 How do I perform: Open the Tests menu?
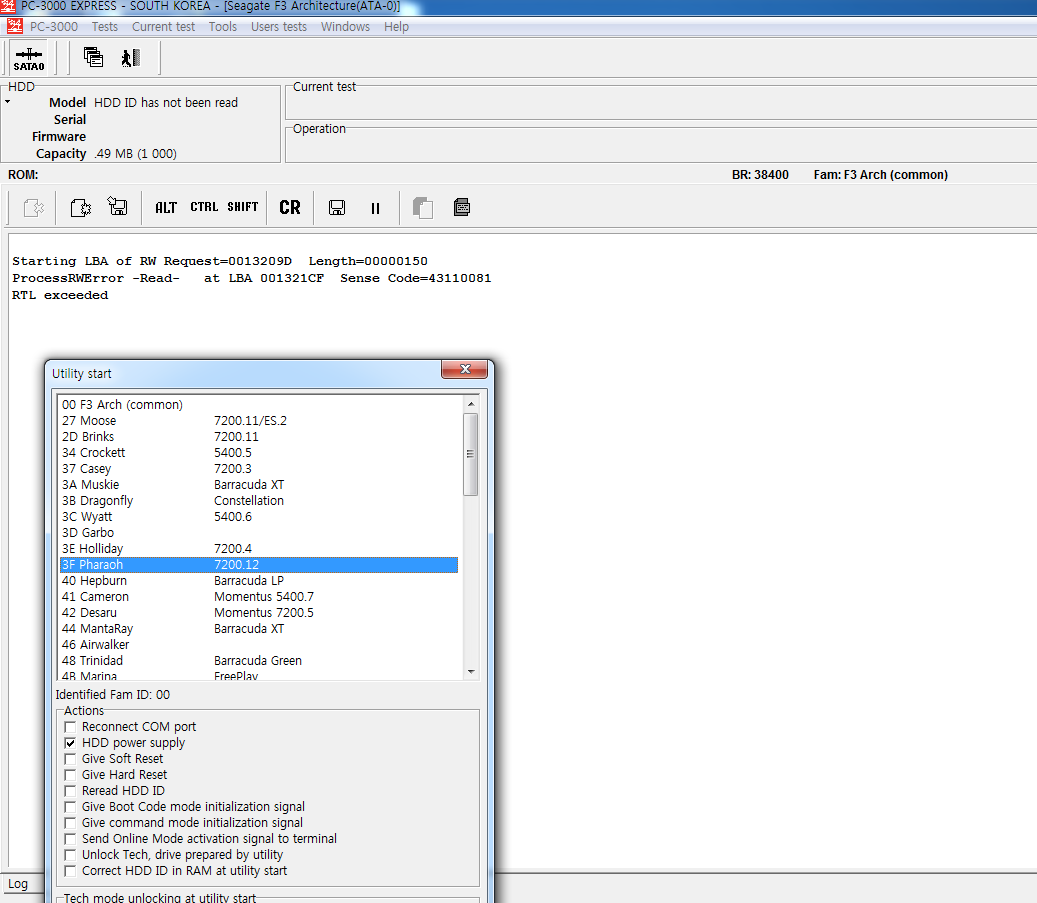pyautogui.click(x=104, y=26)
